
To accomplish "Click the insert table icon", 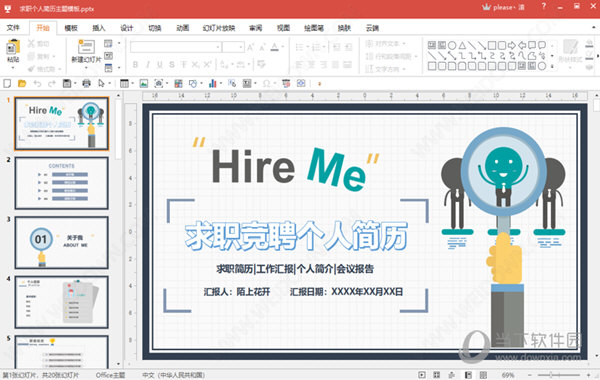I will pyautogui.click(x=124, y=83).
